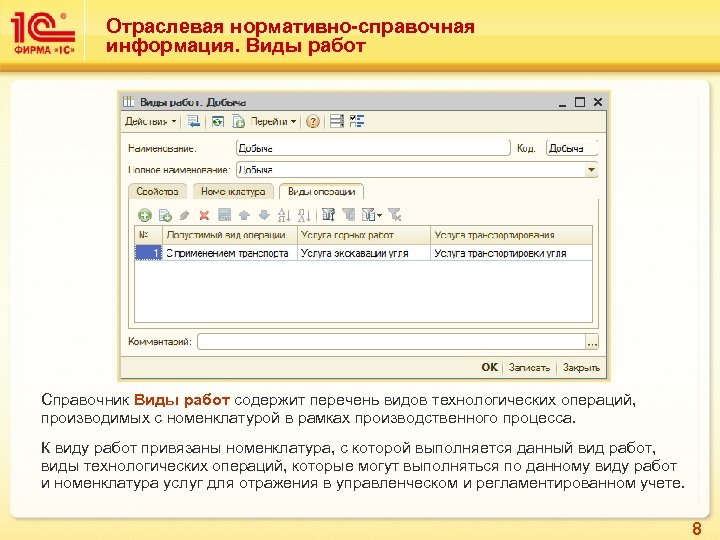
Task: Move the row down with the down arrow
Action: click(x=264, y=215)
